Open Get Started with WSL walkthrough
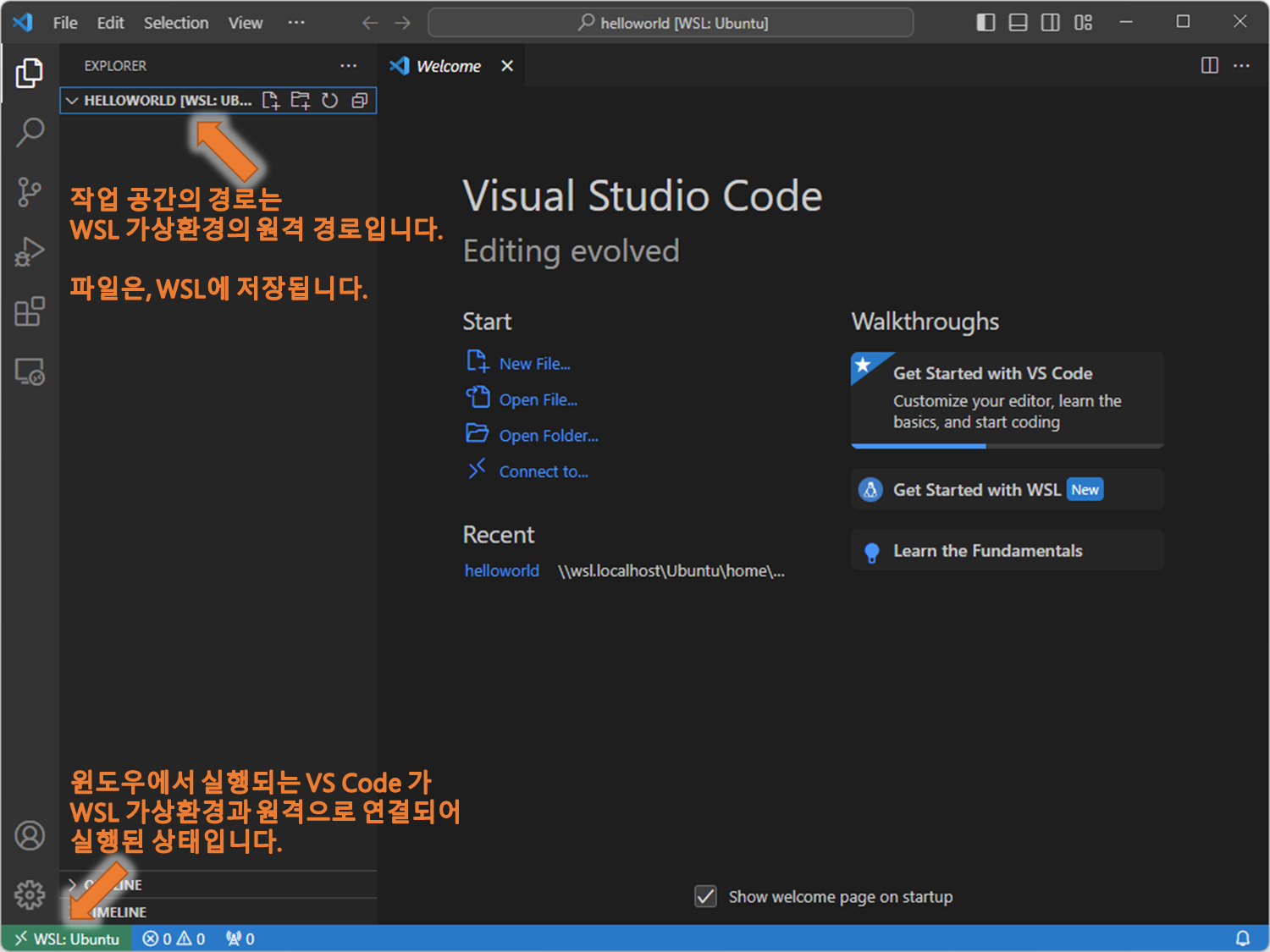 click(1007, 489)
